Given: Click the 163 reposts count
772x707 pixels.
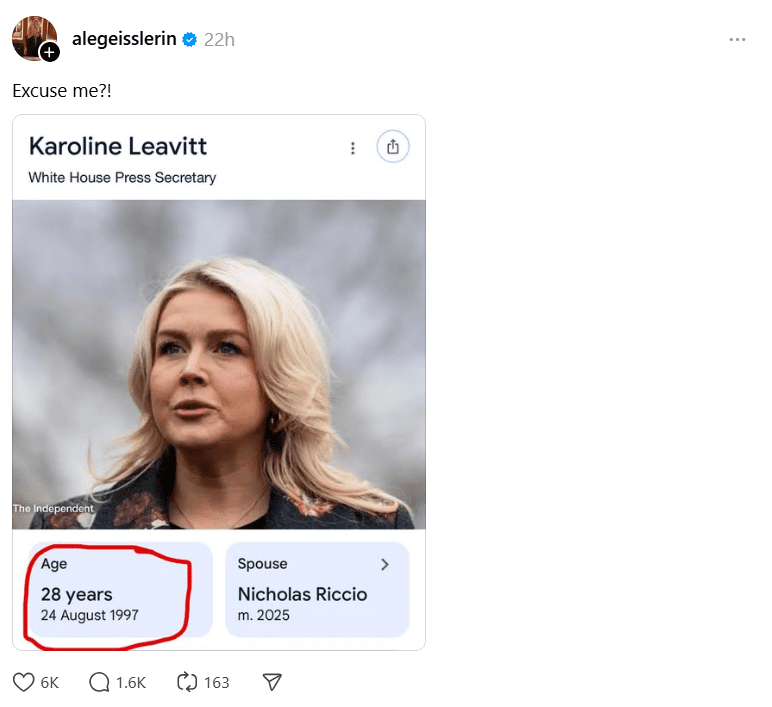Looking at the screenshot, I should point(216,682).
